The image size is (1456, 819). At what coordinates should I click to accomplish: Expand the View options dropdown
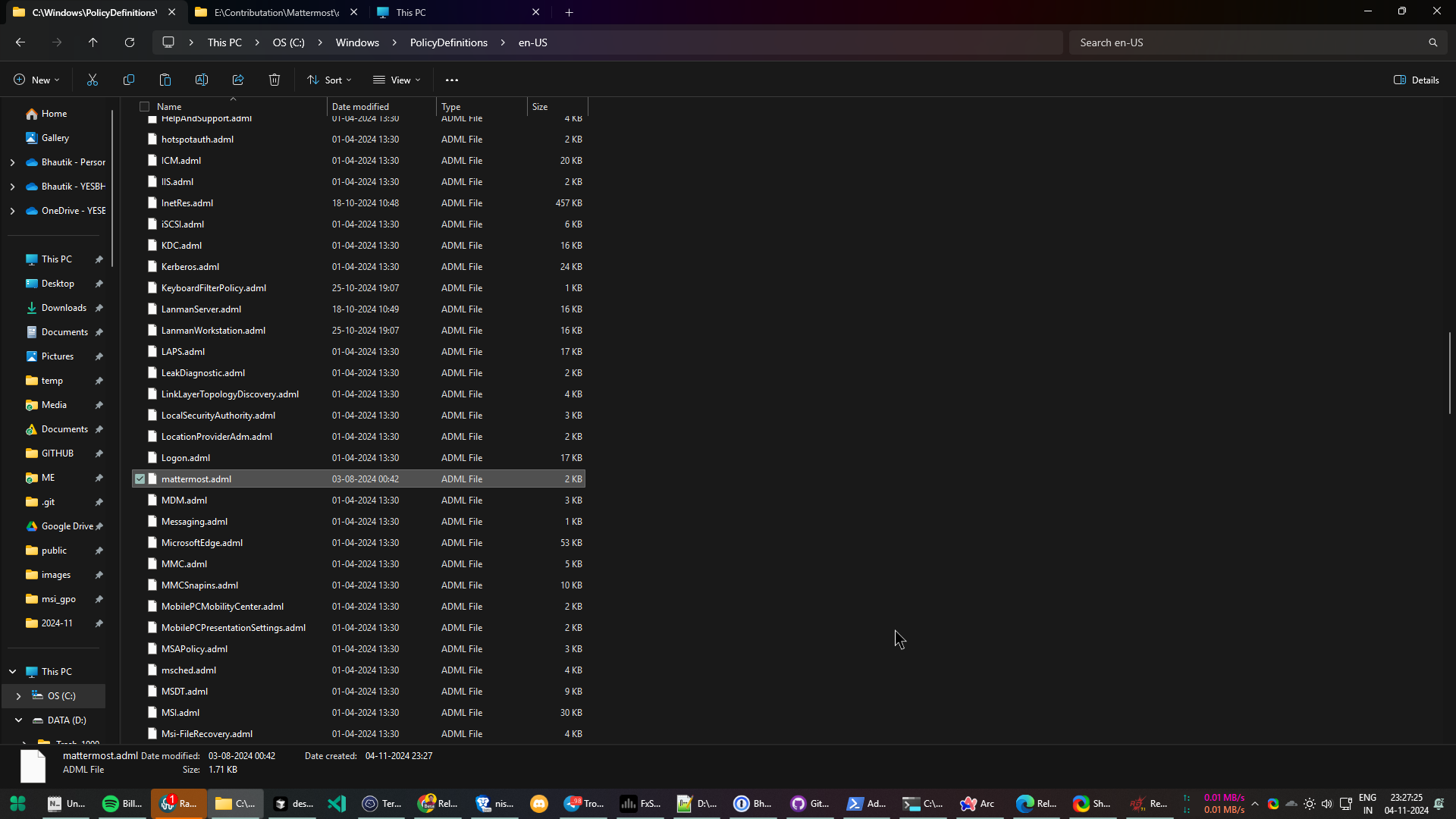[397, 80]
